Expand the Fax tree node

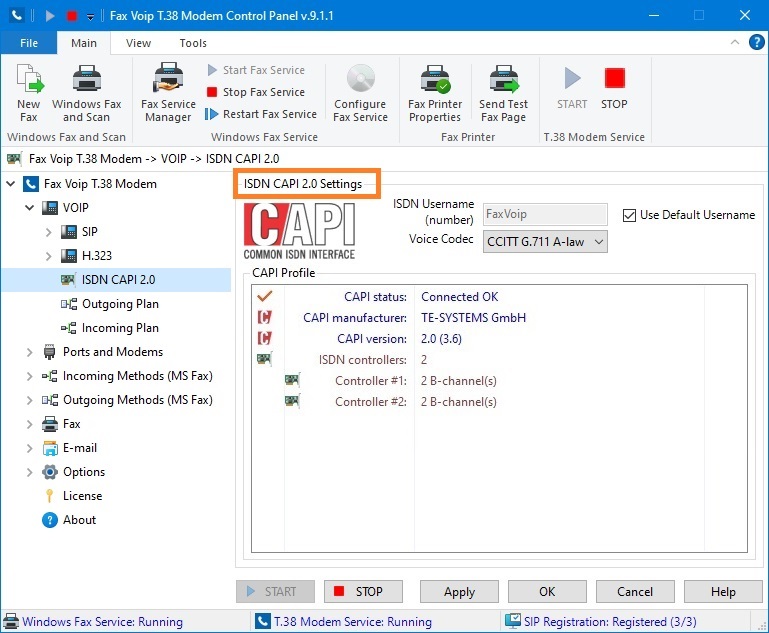[29, 424]
